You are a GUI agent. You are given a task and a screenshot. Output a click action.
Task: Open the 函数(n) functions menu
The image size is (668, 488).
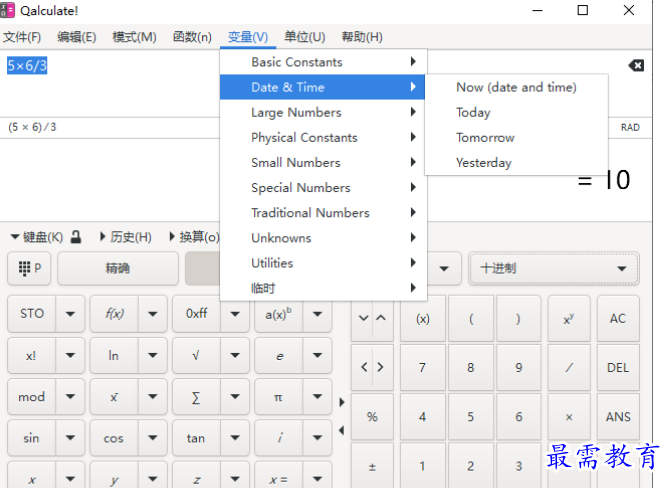click(192, 37)
